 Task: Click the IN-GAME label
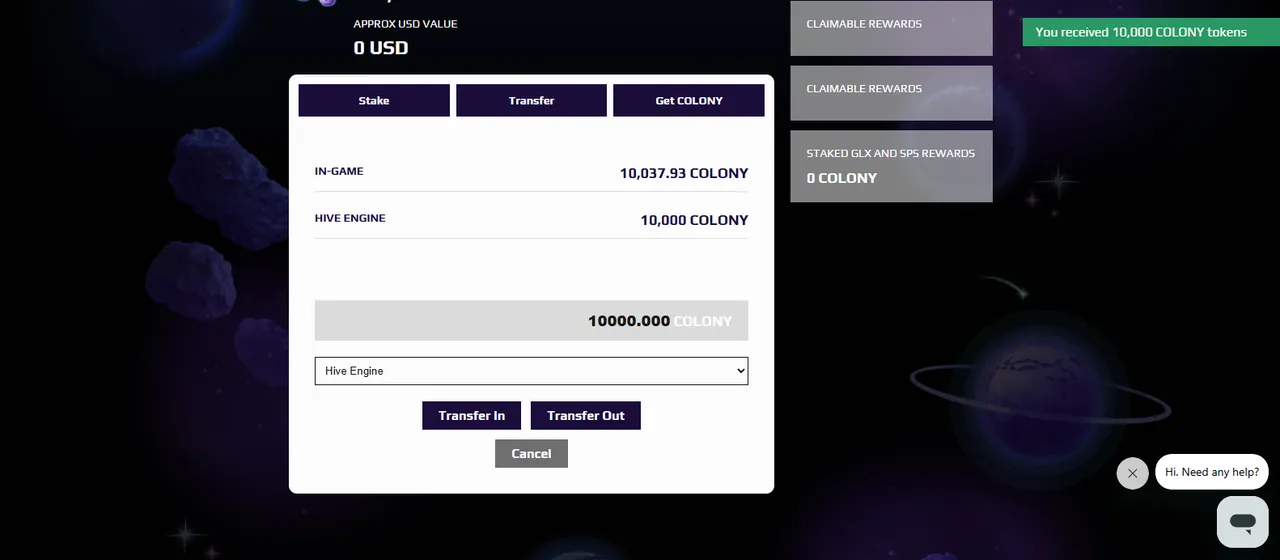tap(339, 171)
